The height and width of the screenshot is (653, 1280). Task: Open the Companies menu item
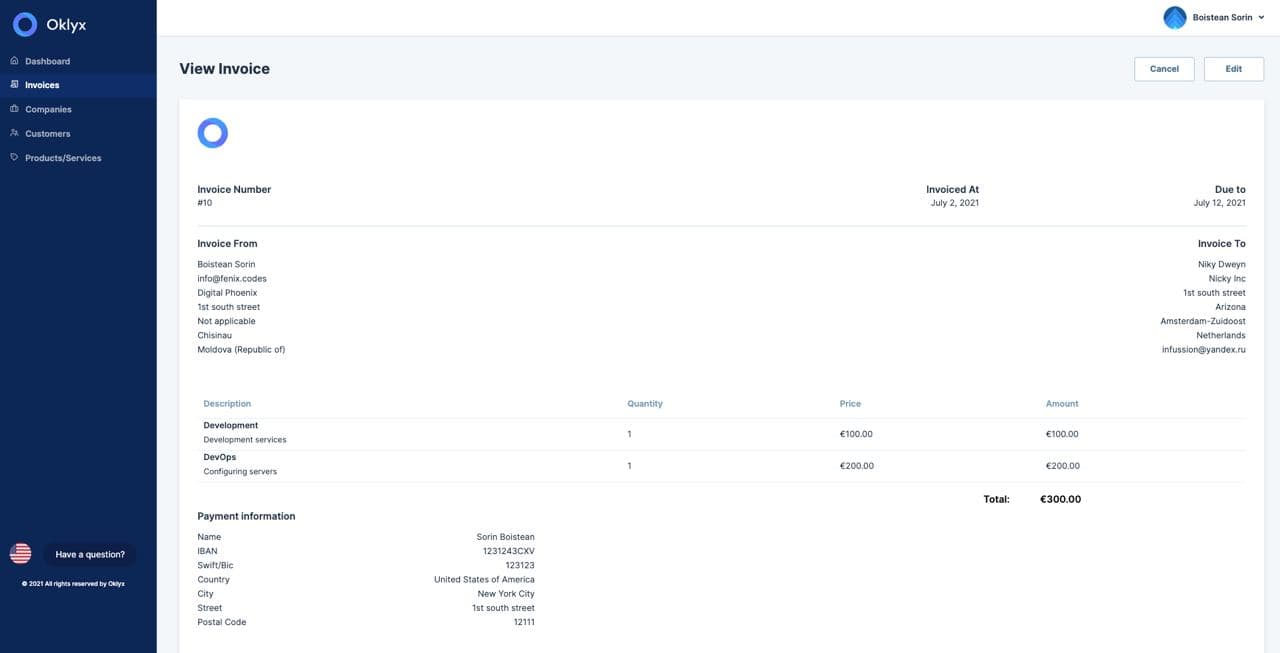pyautogui.click(x=48, y=109)
